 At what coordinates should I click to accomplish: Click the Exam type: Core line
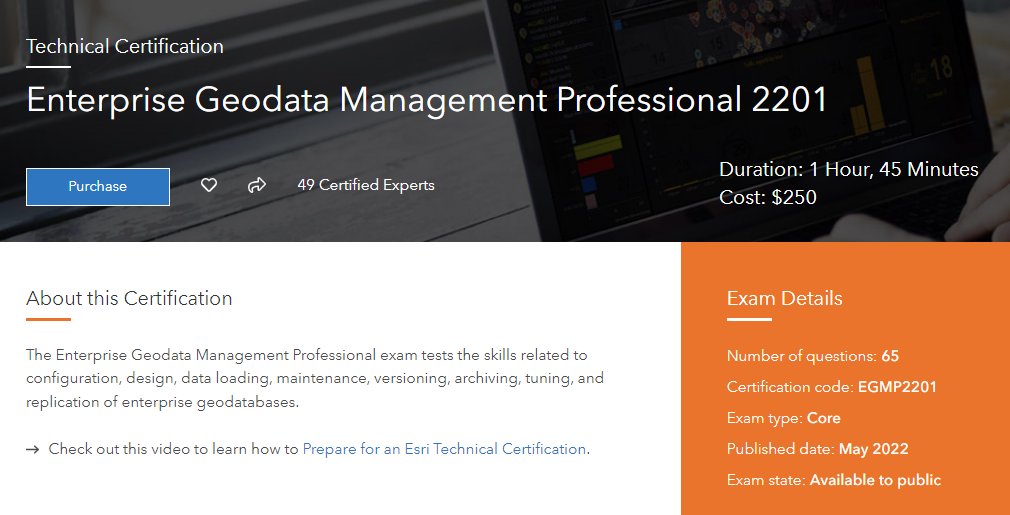coord(783,418)
